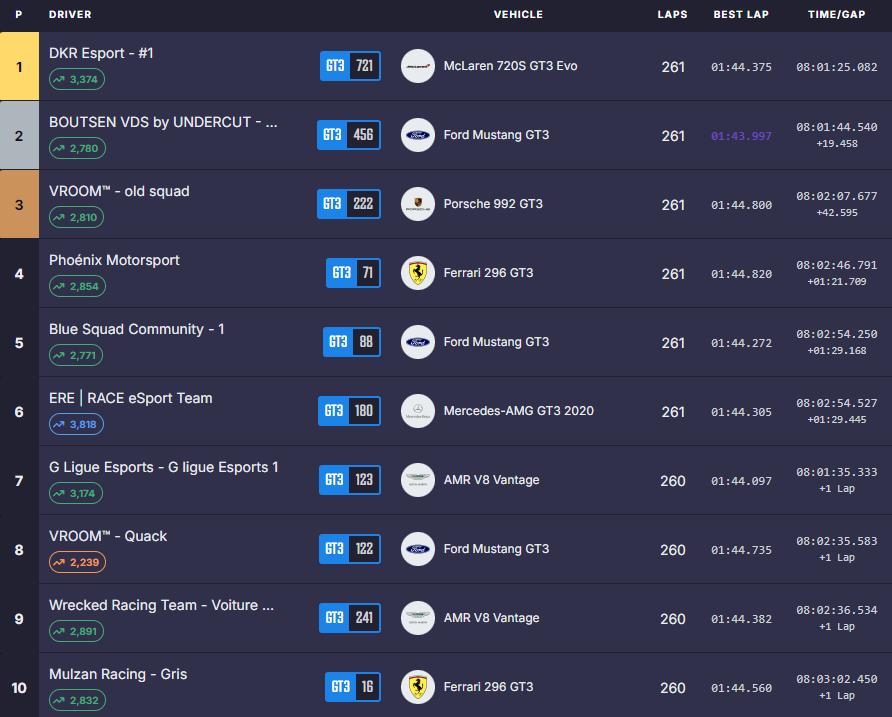Click the TIME/GAP column header
The image size is (892, 717).
(x=836, y=15)
